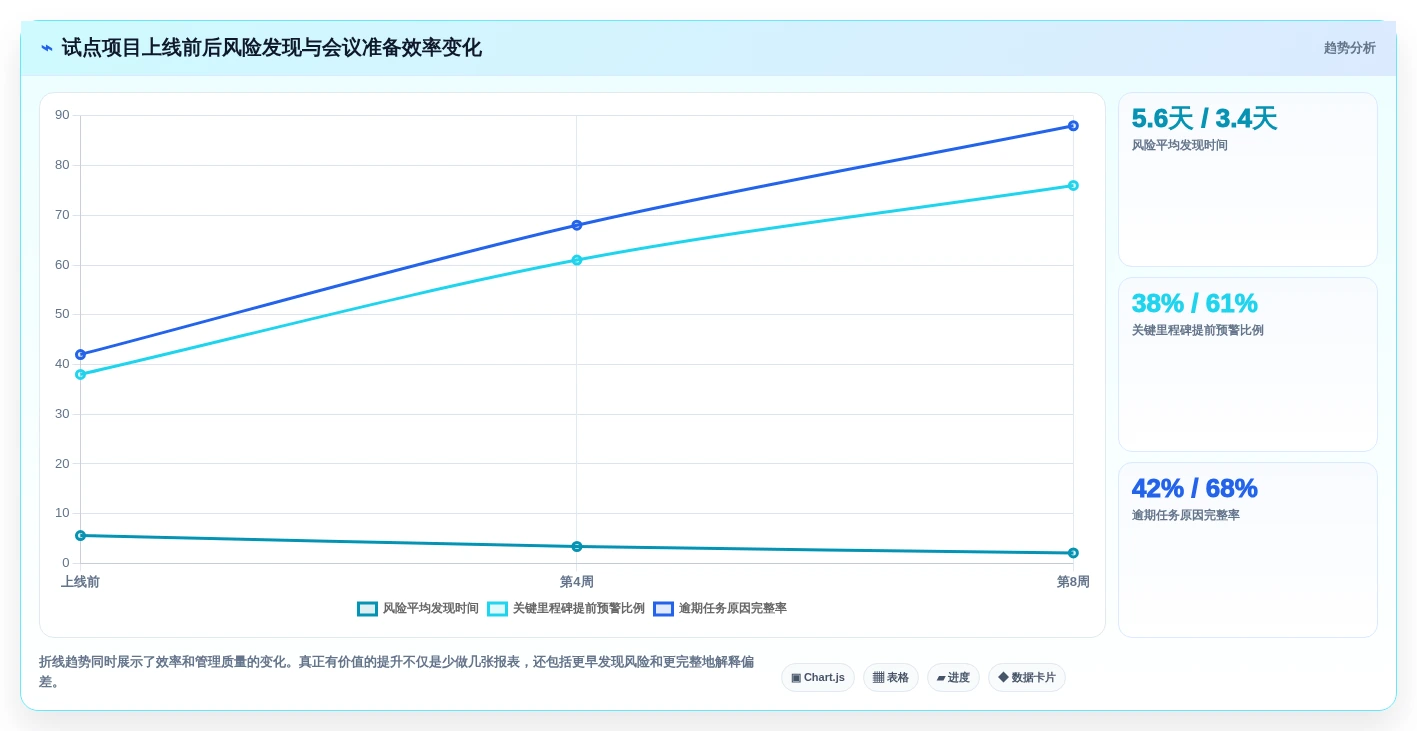Screen dimensions: 1417x731
Task: Select the Chart.js tag chip
Action: (x=818, y=677)
